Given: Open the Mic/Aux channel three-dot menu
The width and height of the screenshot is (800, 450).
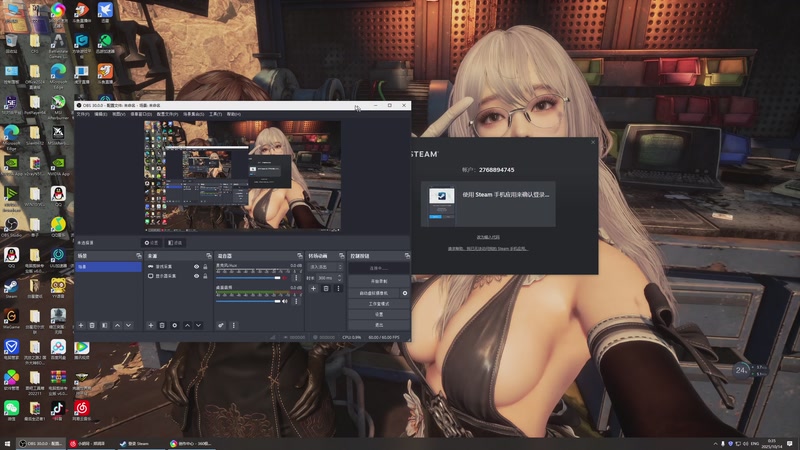Looking at the screenshot, I should point(296,278).
